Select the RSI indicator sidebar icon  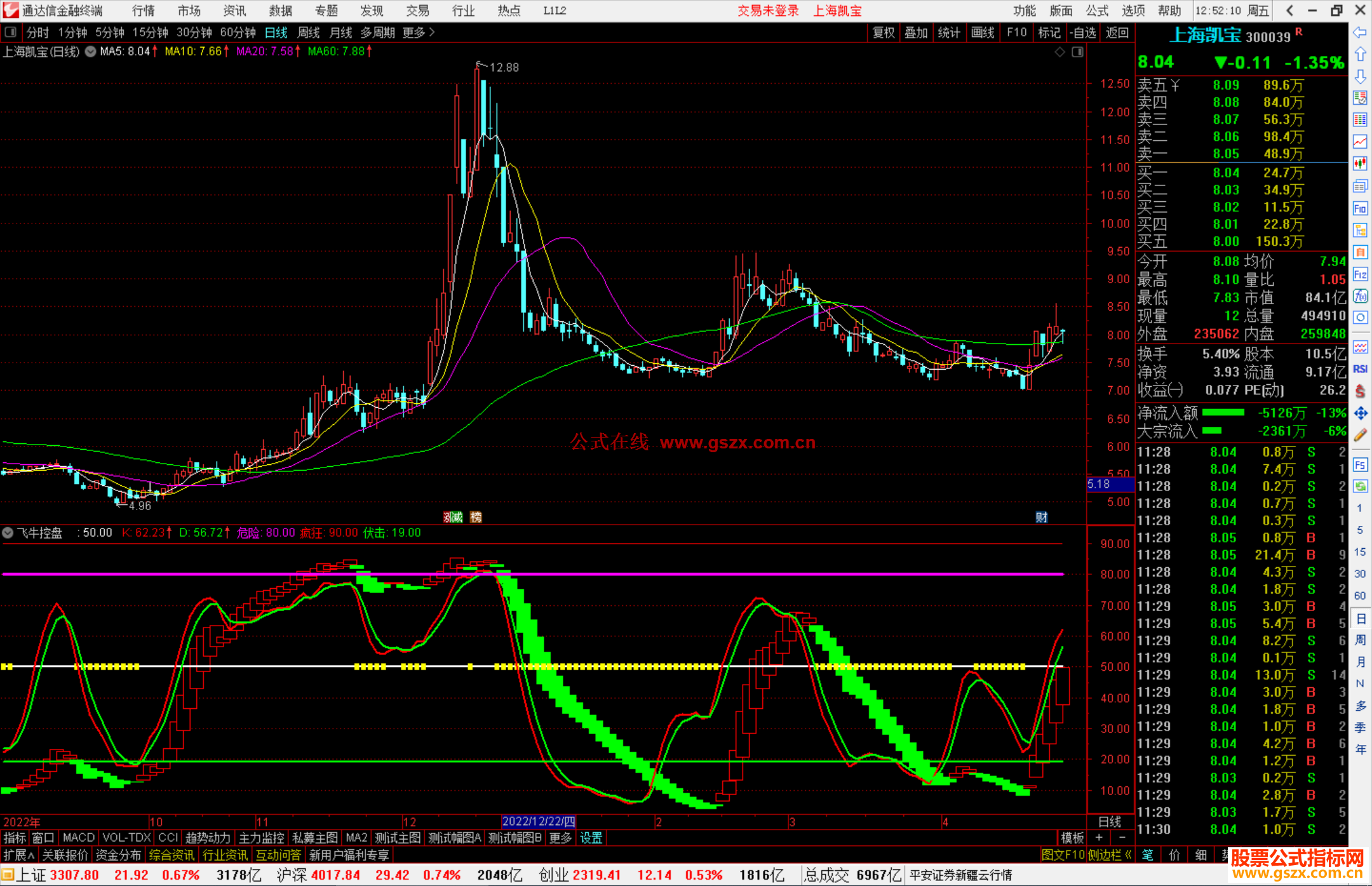click(x=1360, y=369)
